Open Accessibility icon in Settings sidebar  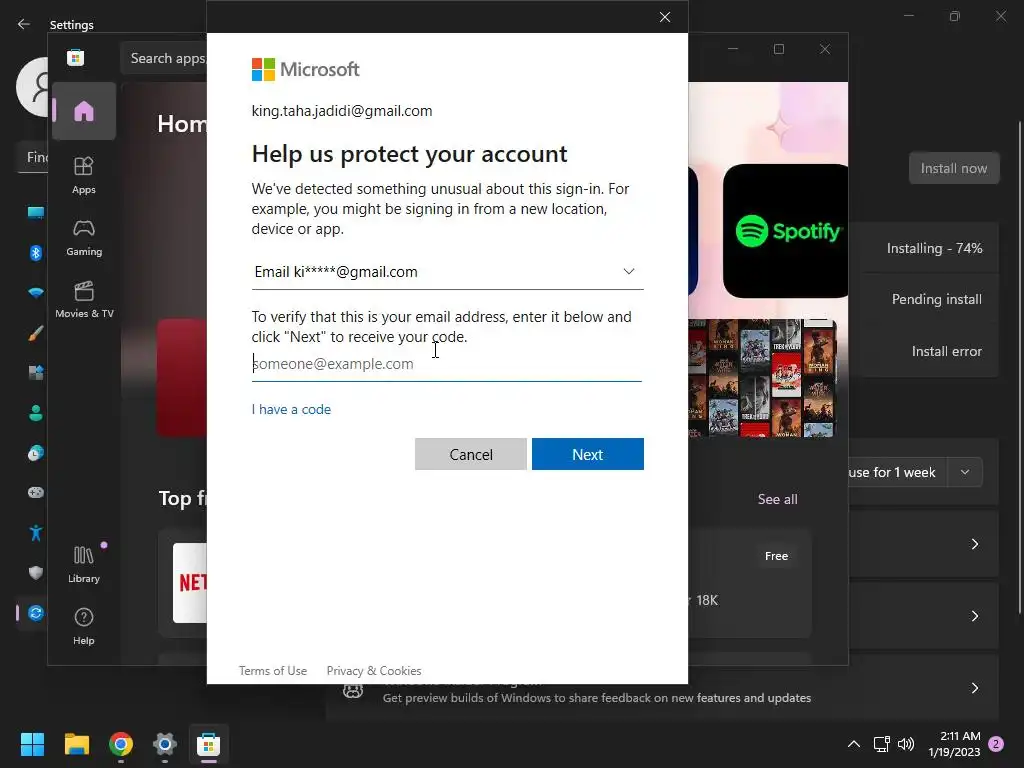click(35, 533)
